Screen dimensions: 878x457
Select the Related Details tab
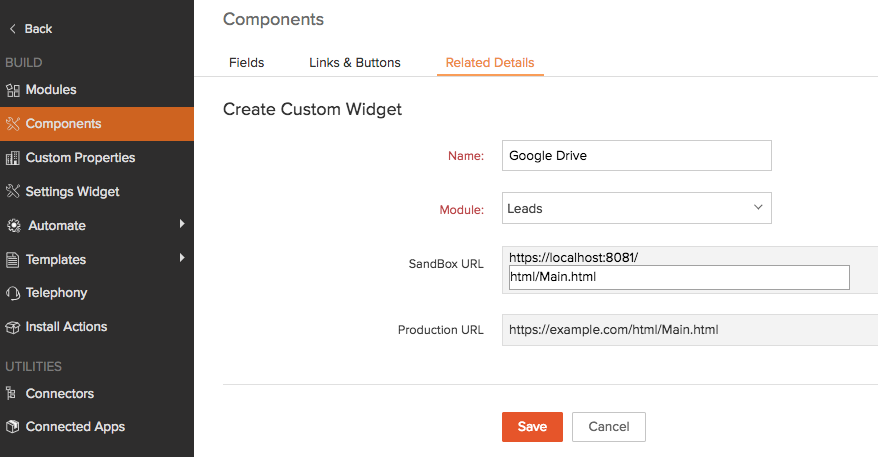click(x=490, y=62)
